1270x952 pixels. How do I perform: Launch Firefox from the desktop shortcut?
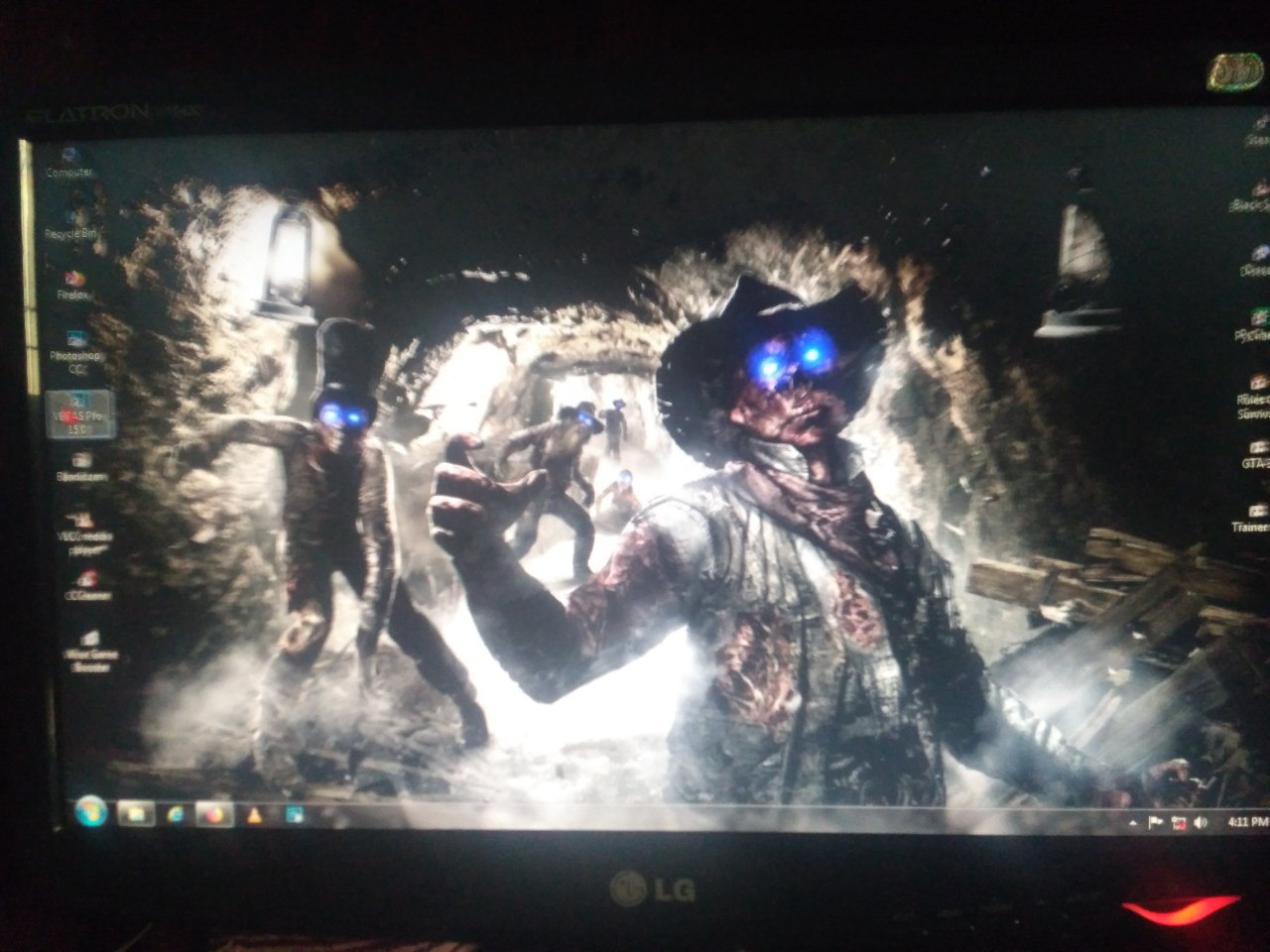pyautogui.click(x=72, y=284)
